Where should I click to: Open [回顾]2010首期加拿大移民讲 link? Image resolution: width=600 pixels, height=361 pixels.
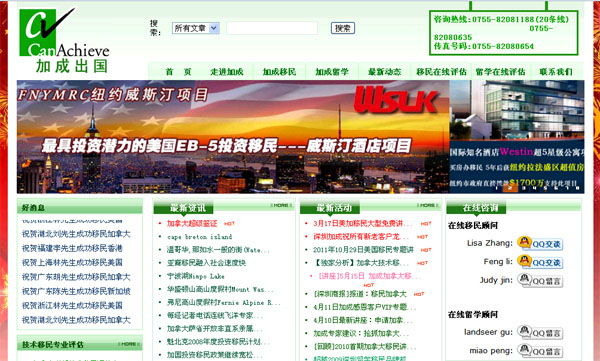[x=364, y=346]
